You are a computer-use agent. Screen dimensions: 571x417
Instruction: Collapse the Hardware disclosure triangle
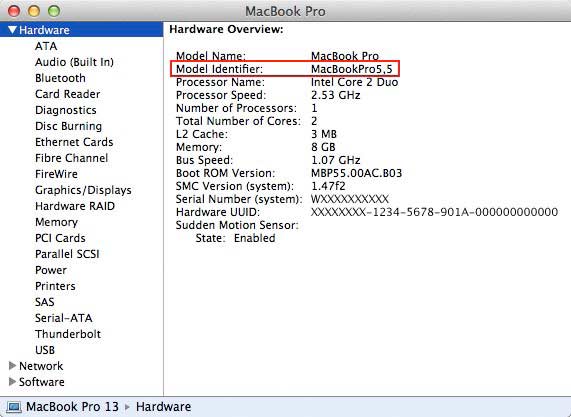(x=12, y=30)
